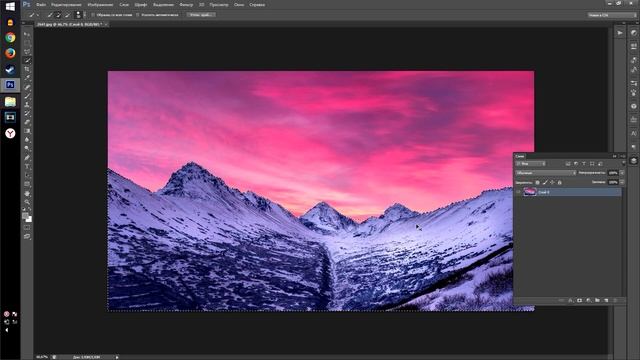640x360 pixels.
Task: Select the Eyedropper tool
Action: pyautogui.click(x=27, y=78)
